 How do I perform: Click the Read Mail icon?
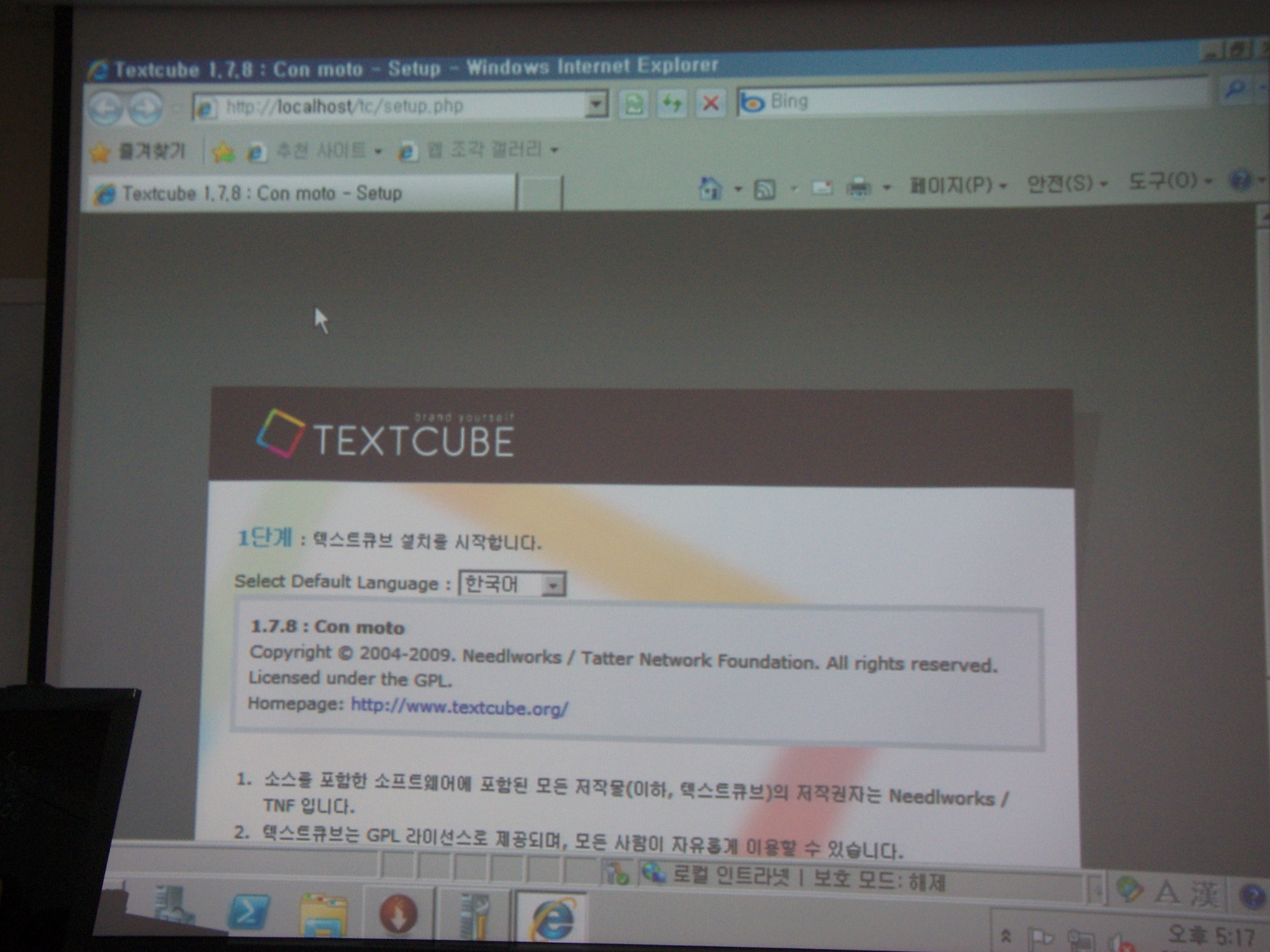(822, 187)
